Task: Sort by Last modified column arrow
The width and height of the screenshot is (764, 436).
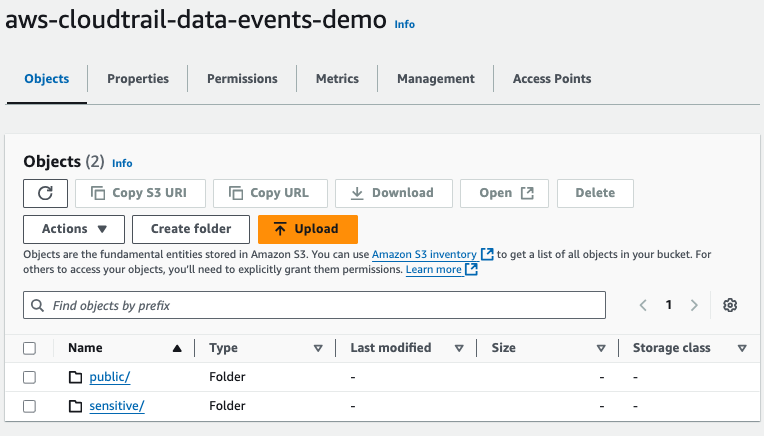Action: (x=459, y=348)
